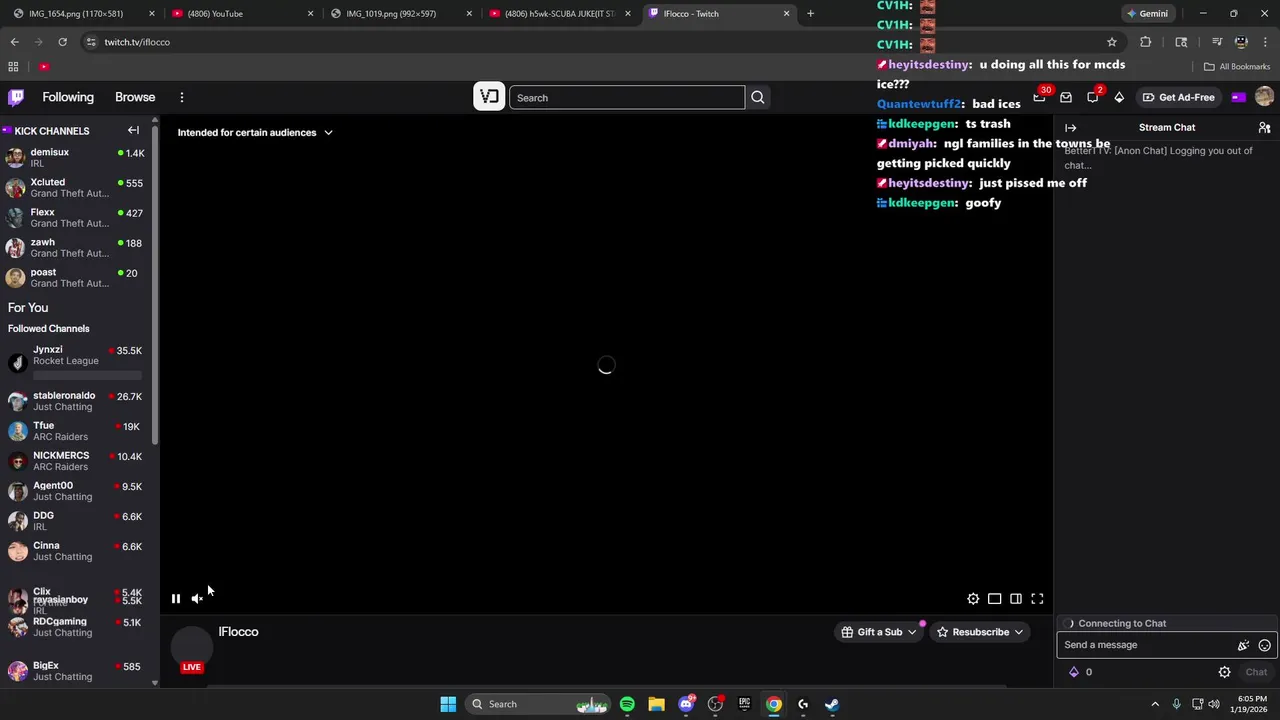
Task: Collapse the Stream Chat panel
Action: (x=1071, y=128)
